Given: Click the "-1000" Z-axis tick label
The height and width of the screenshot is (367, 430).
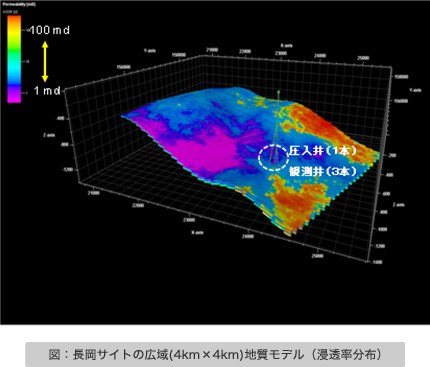Looking at the screenshot, I should (381, 229).
